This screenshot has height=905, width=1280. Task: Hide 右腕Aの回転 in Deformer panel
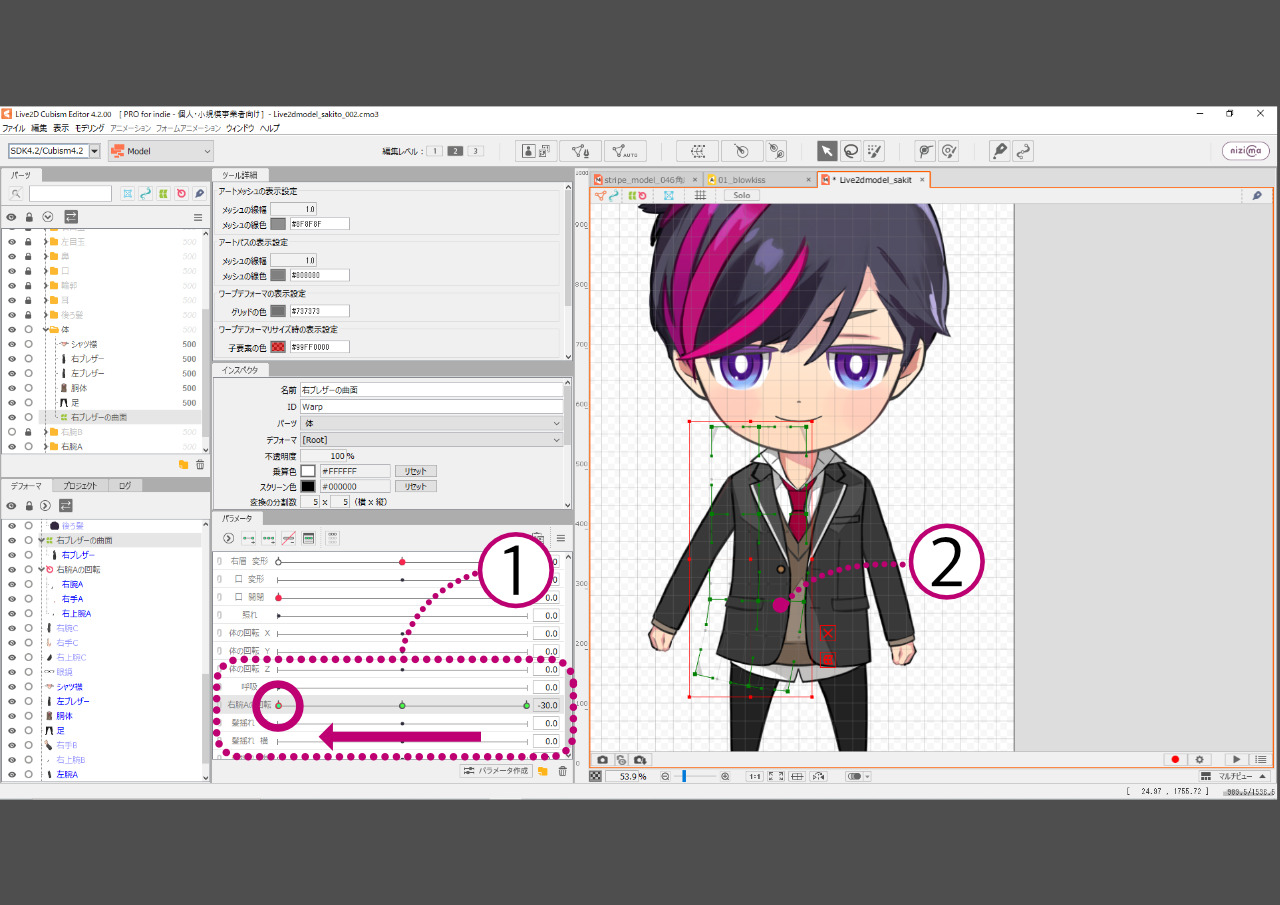[x=11, y=569]
